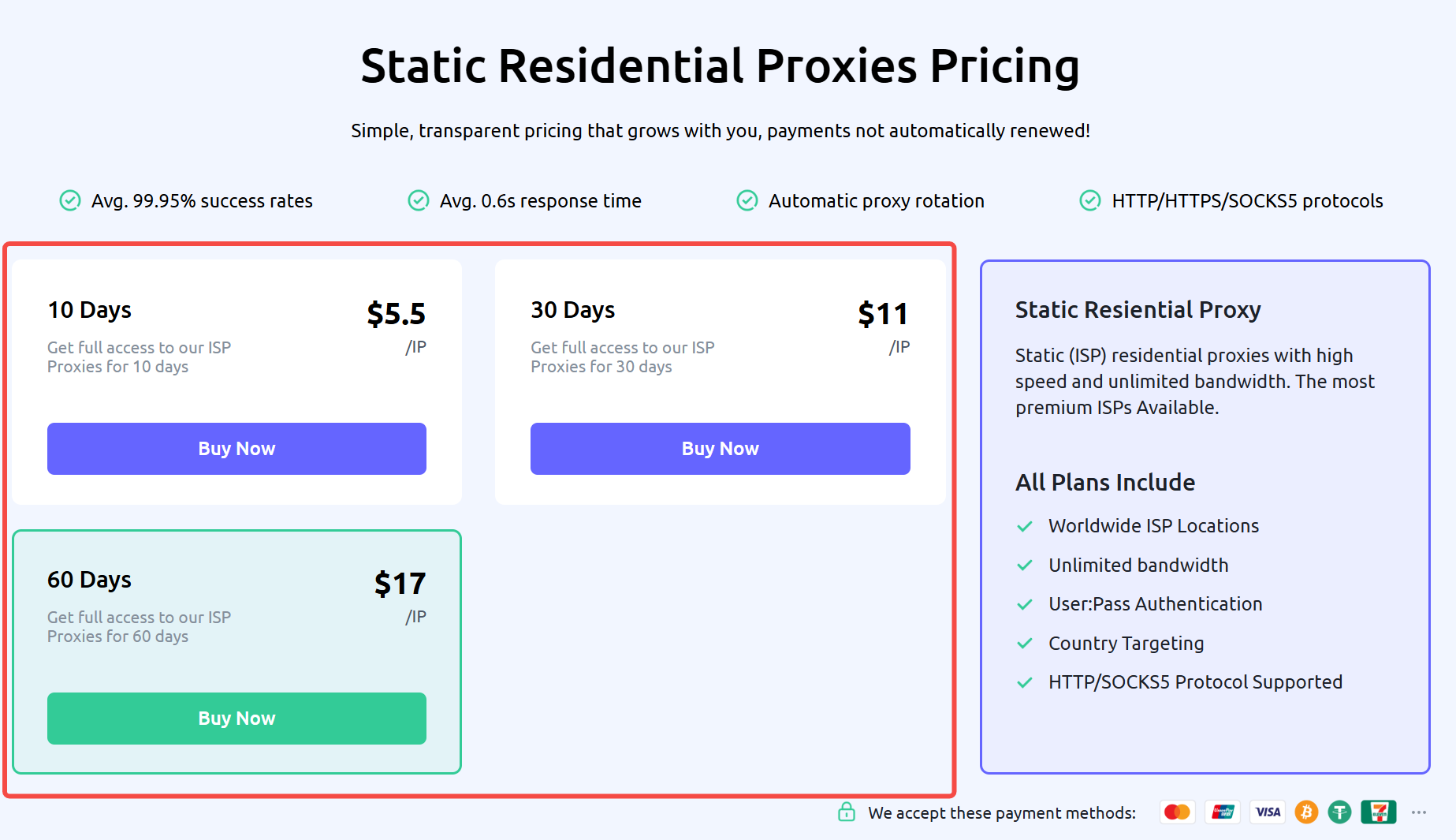Click the Bitcoin payment icon
Image resolution: width=1456 pixels, height=840 pixels.
1306,812
